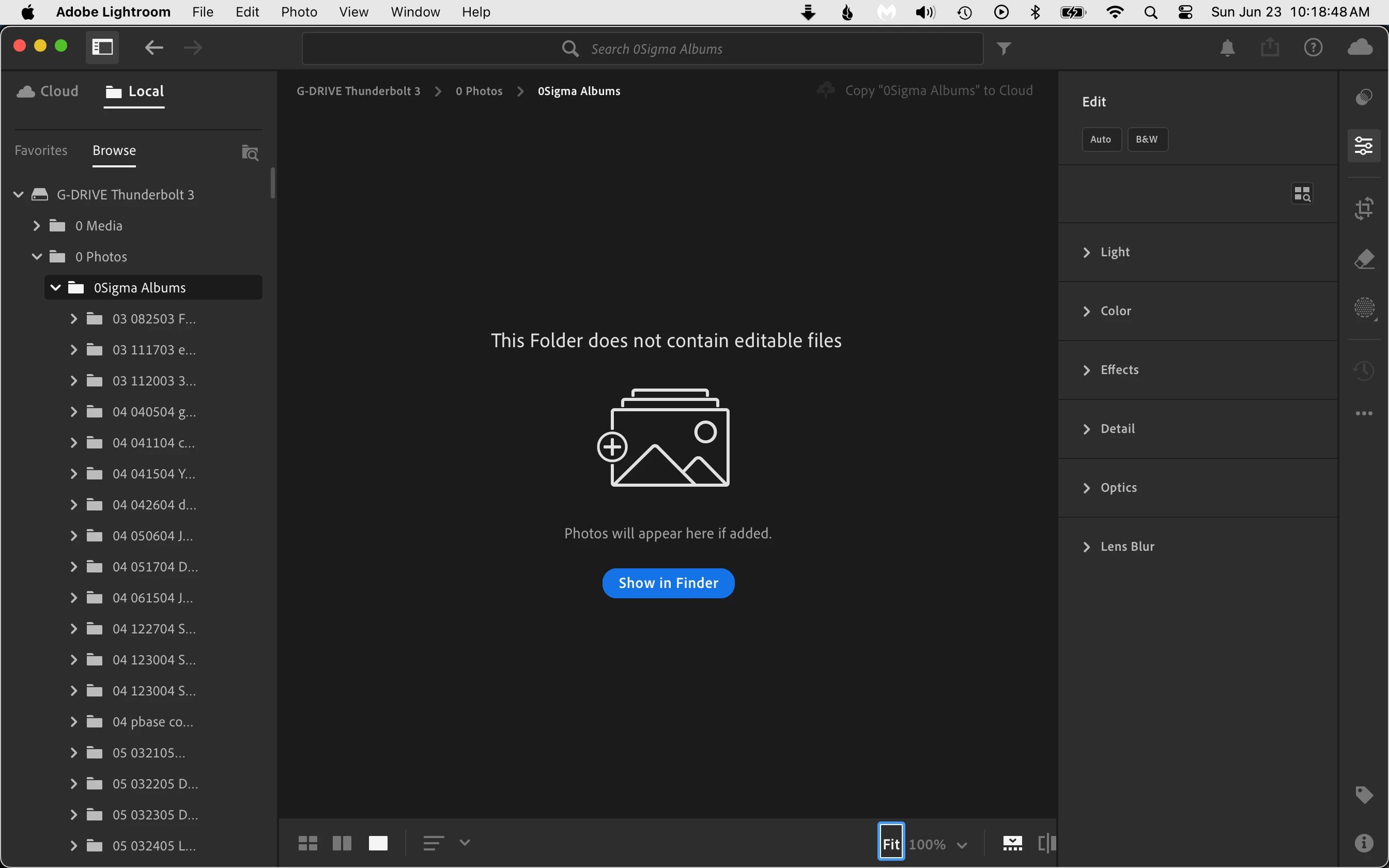This screenshot has height=868, width=1389.
Task: Open the Crop and Rotate tool
Action: click(1364, 208)
